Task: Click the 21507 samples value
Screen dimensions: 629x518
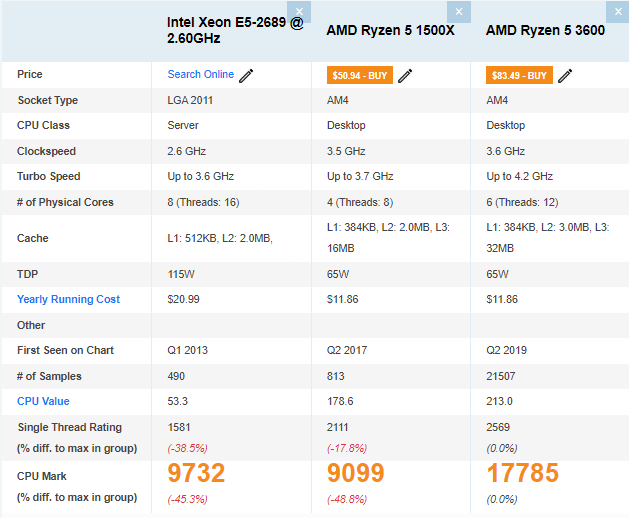Action: pos(501,376)
